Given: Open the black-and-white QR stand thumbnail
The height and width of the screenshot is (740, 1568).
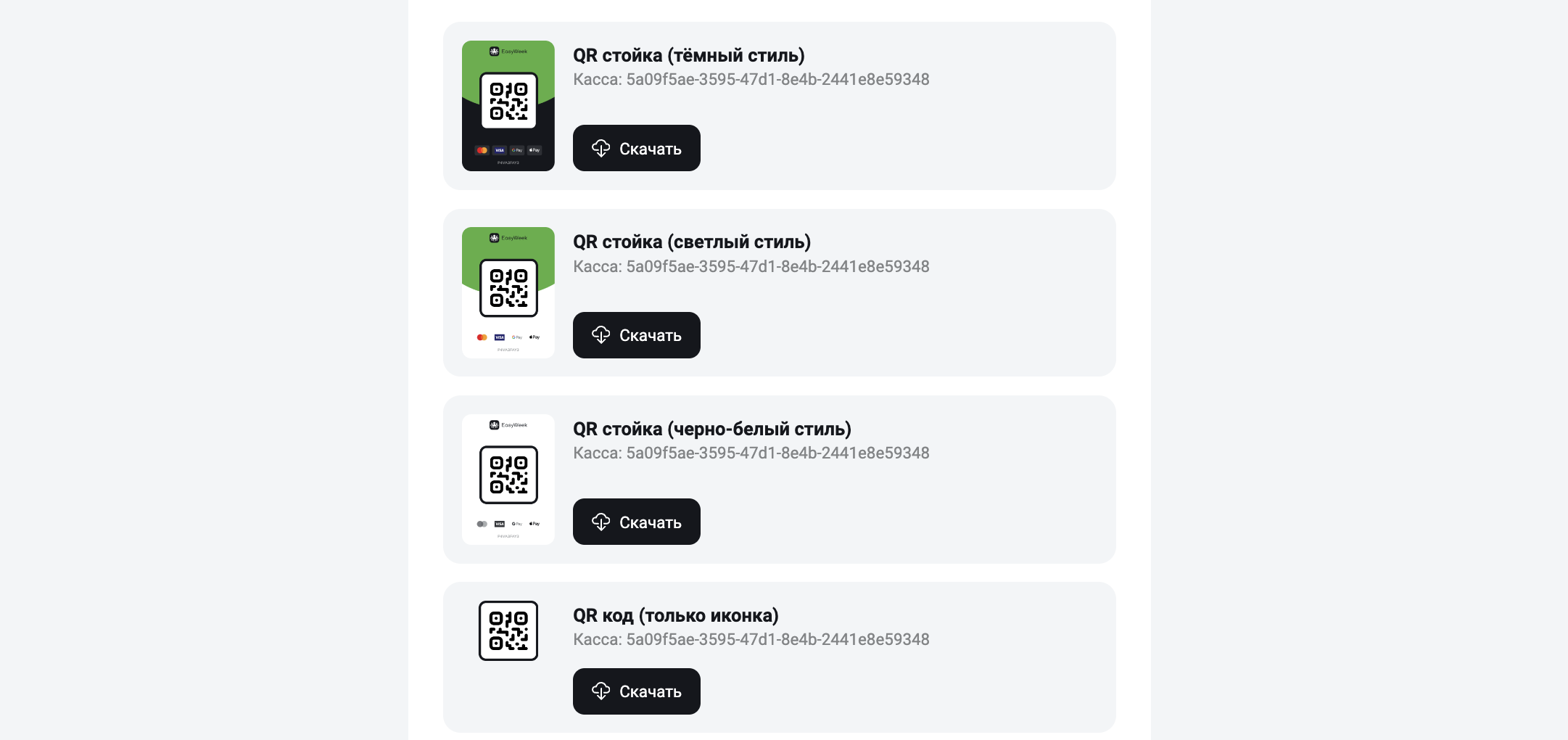Looking at the screenshot, I should tap(508, 480).
